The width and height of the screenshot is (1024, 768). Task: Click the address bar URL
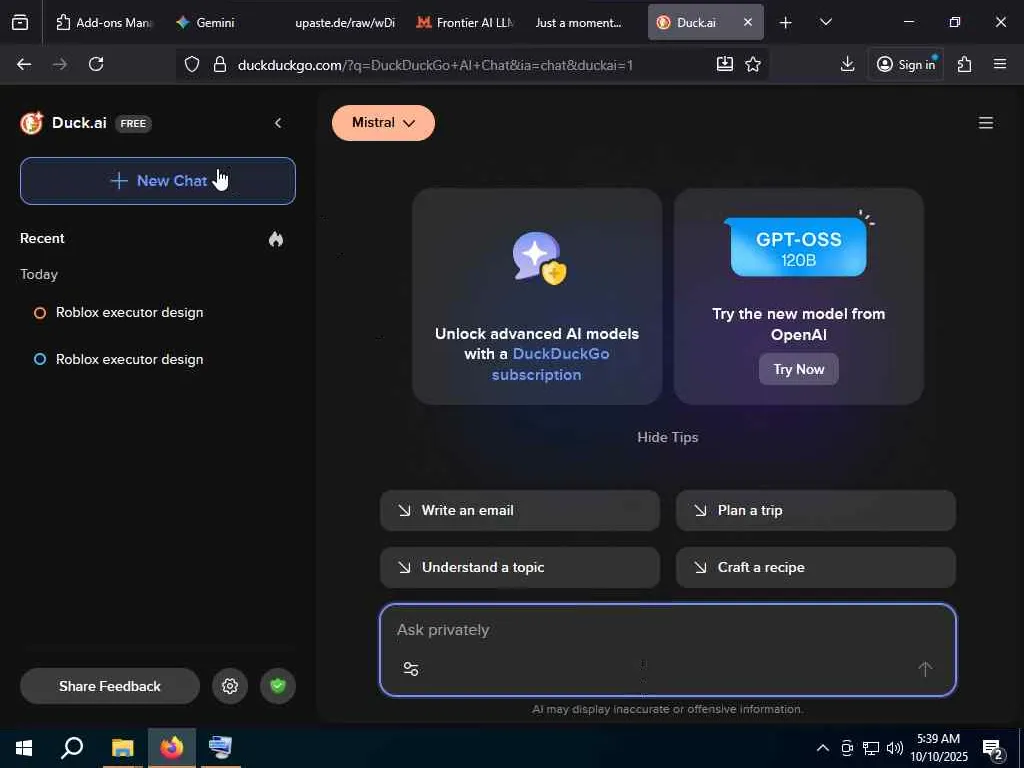pos(435,65)
